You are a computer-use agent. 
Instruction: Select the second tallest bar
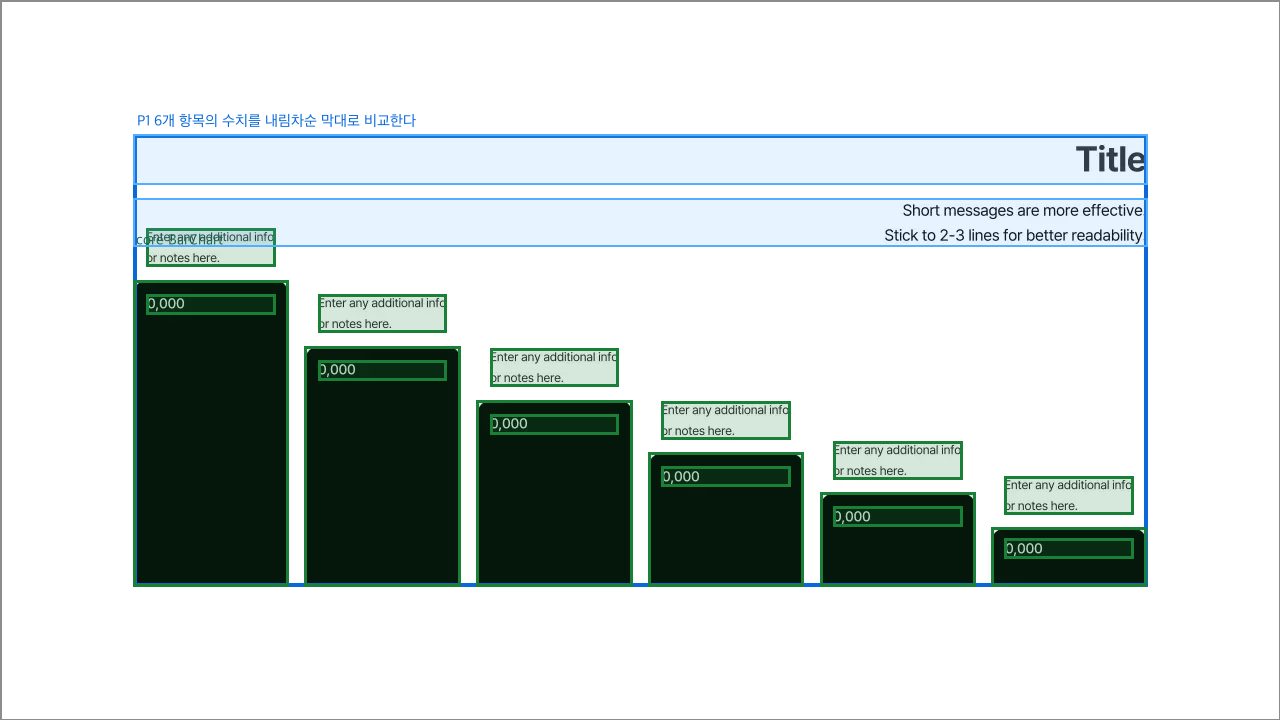point(383,466)
